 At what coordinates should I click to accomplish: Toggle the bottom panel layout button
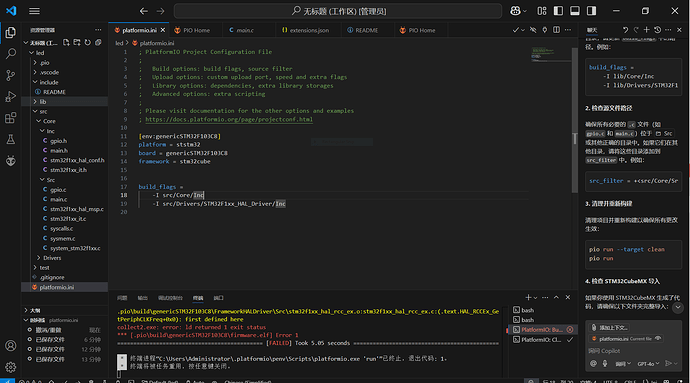point(575,11)
